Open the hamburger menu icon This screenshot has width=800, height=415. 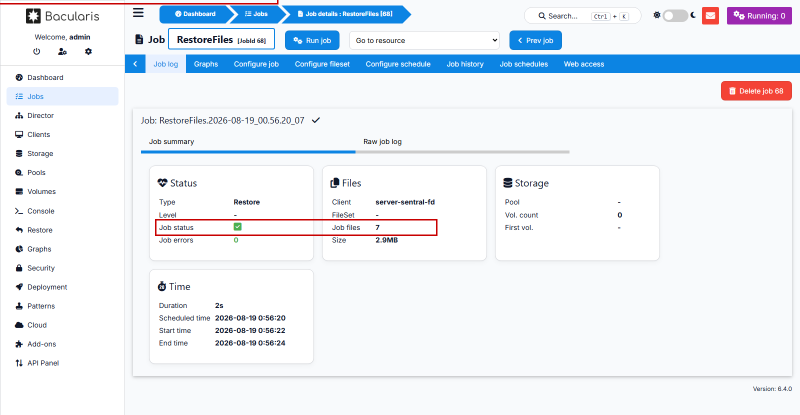138,13
